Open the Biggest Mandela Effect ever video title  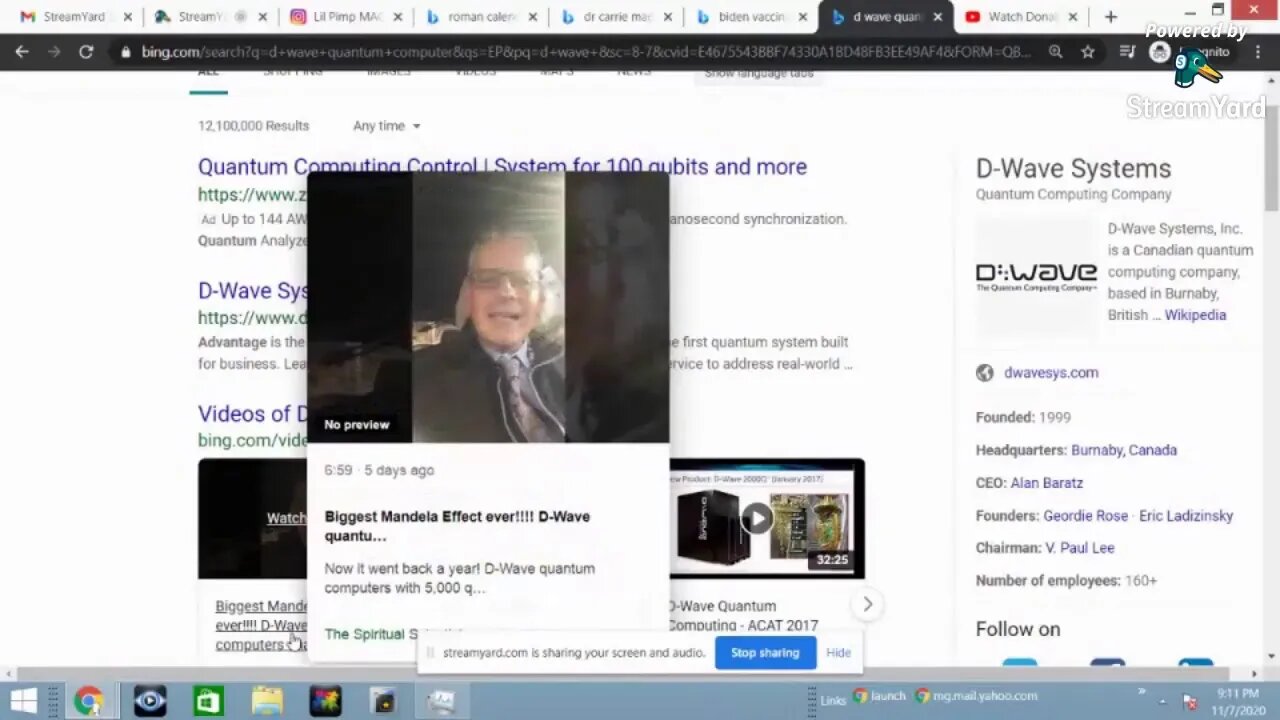tap(457, 526)
